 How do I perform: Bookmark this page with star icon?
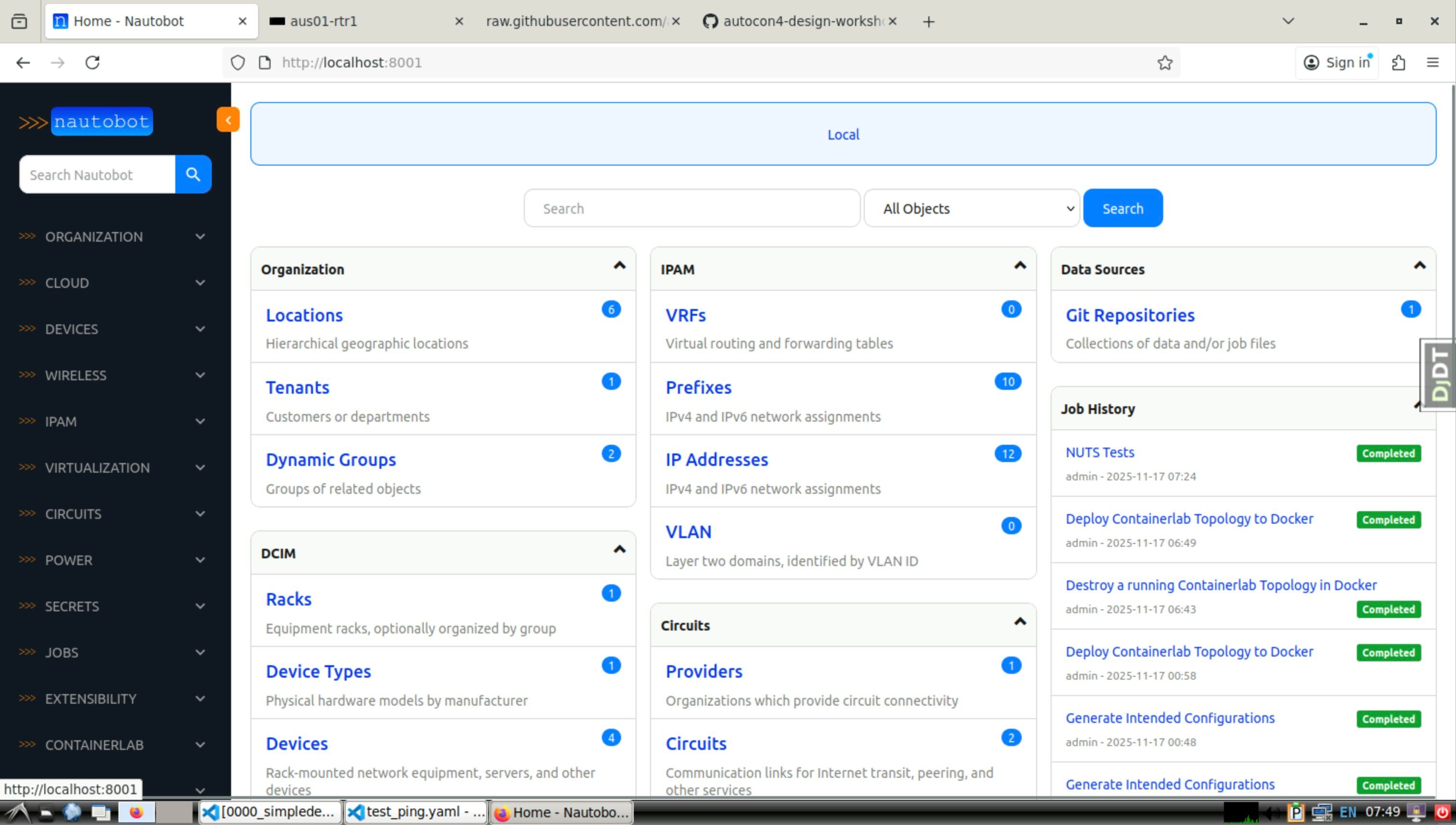[1165, 62]
